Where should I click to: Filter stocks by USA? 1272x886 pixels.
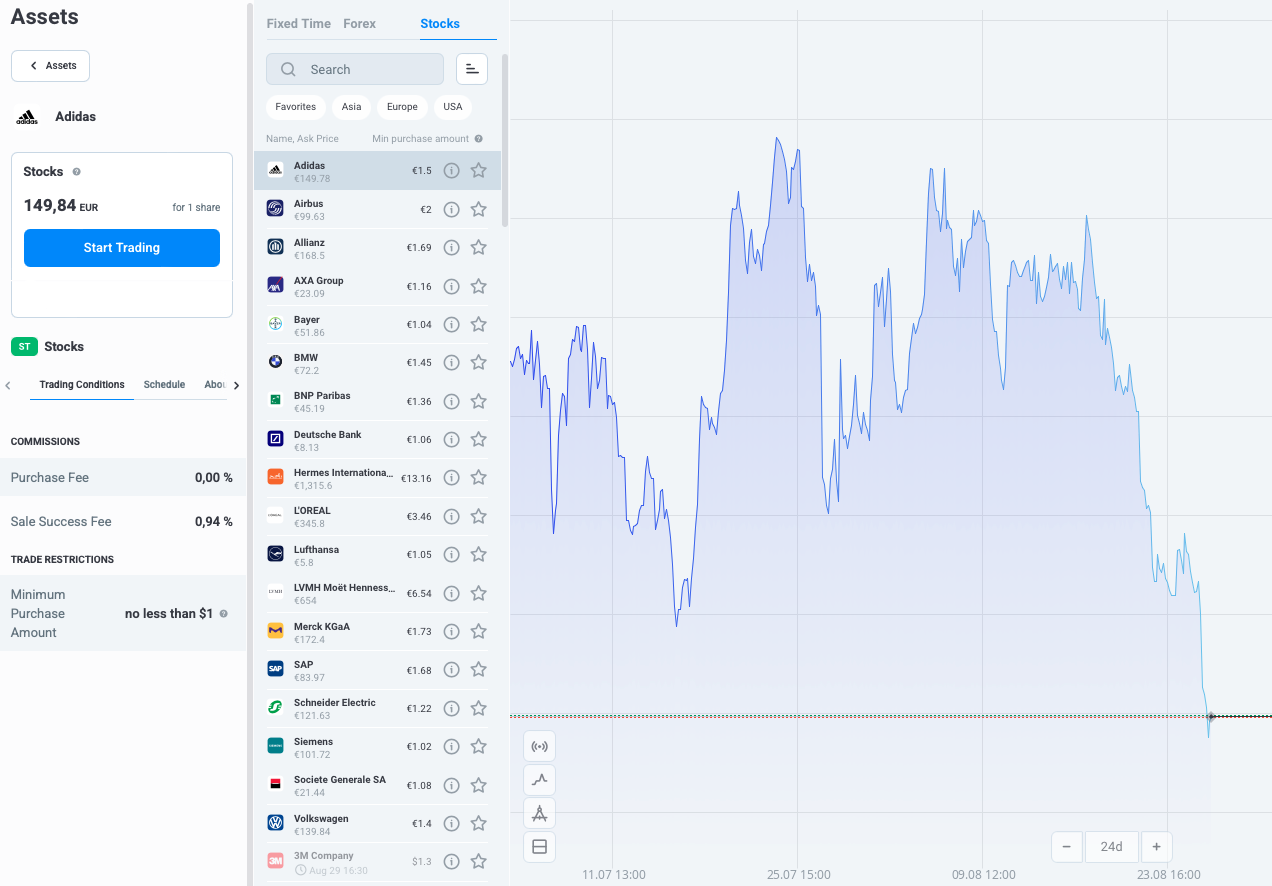[453, 107]
